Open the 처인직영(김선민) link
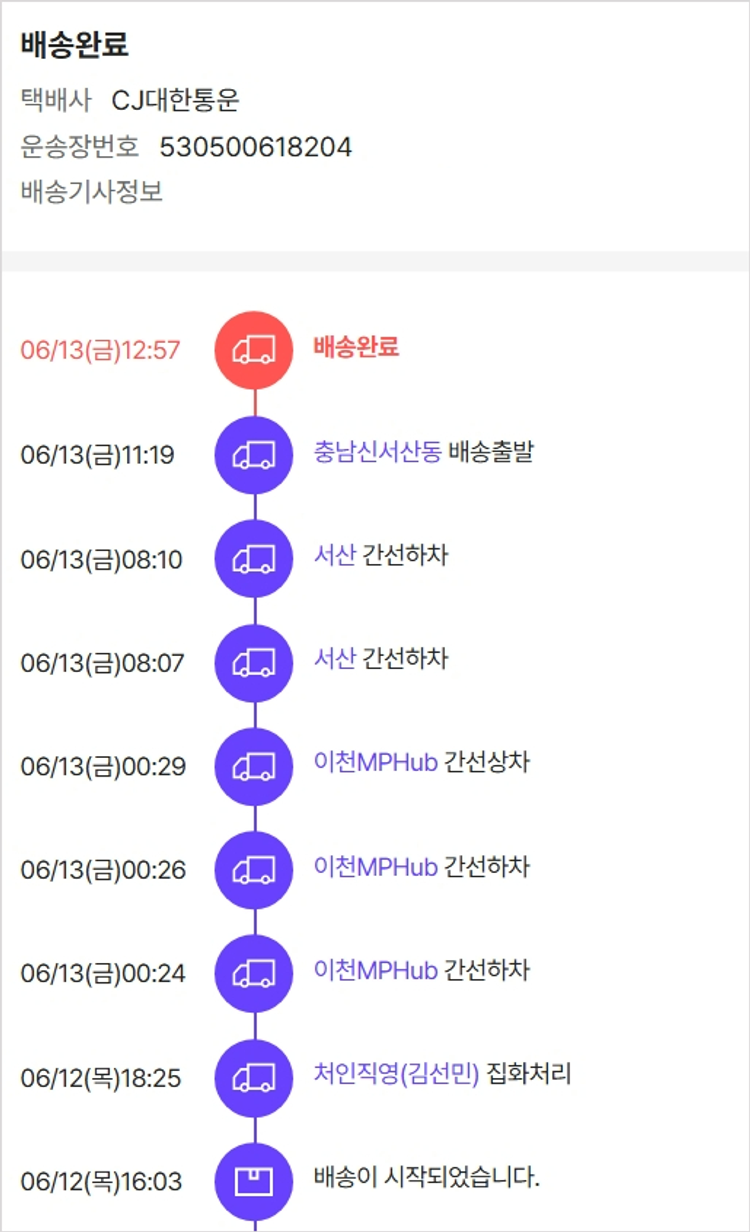 (396, 1075)
